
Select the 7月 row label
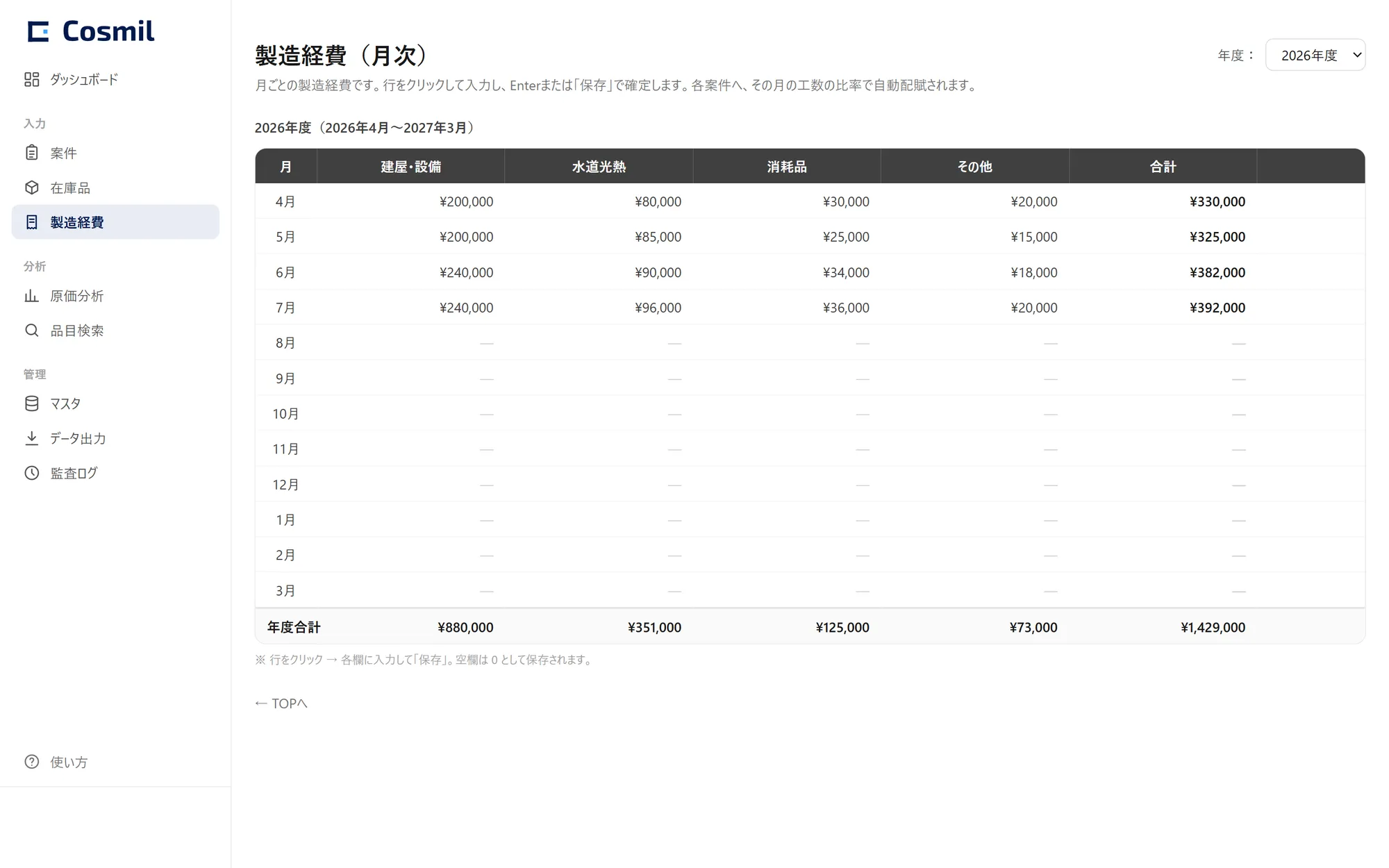(285, 308)
